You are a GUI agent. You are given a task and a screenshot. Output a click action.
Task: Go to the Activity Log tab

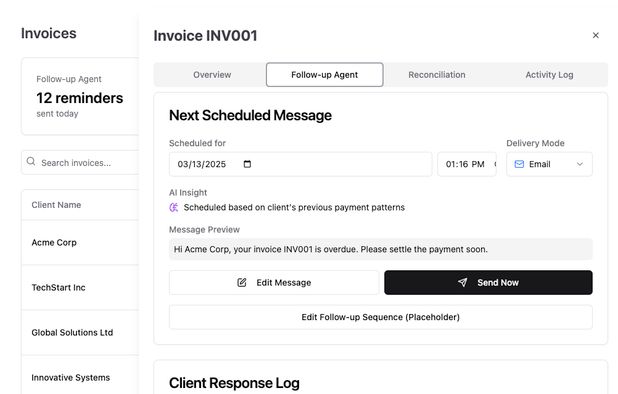(x=549, y=75)
